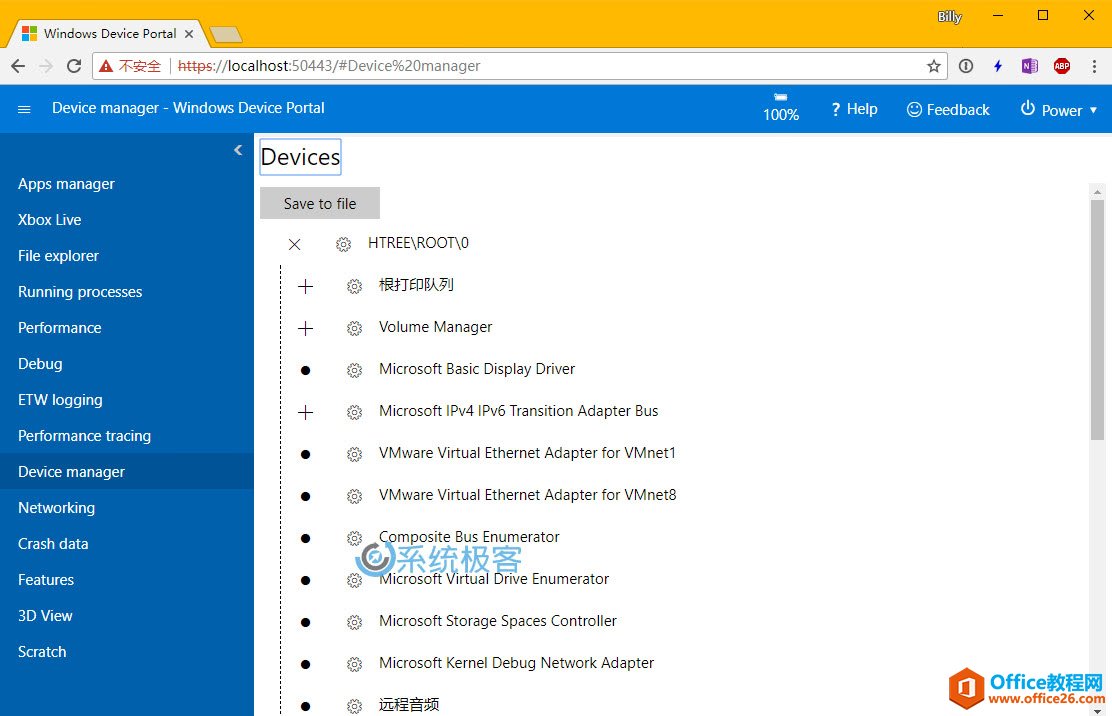Bookmark this page with the star icon
The height and width of the screenshot is (716, 1112).
coord(933,66)
